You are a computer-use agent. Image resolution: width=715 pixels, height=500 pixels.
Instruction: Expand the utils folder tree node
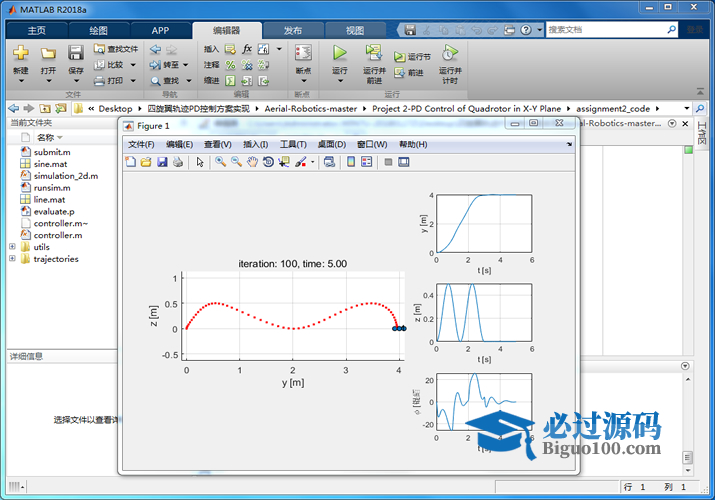coord(12,247)
